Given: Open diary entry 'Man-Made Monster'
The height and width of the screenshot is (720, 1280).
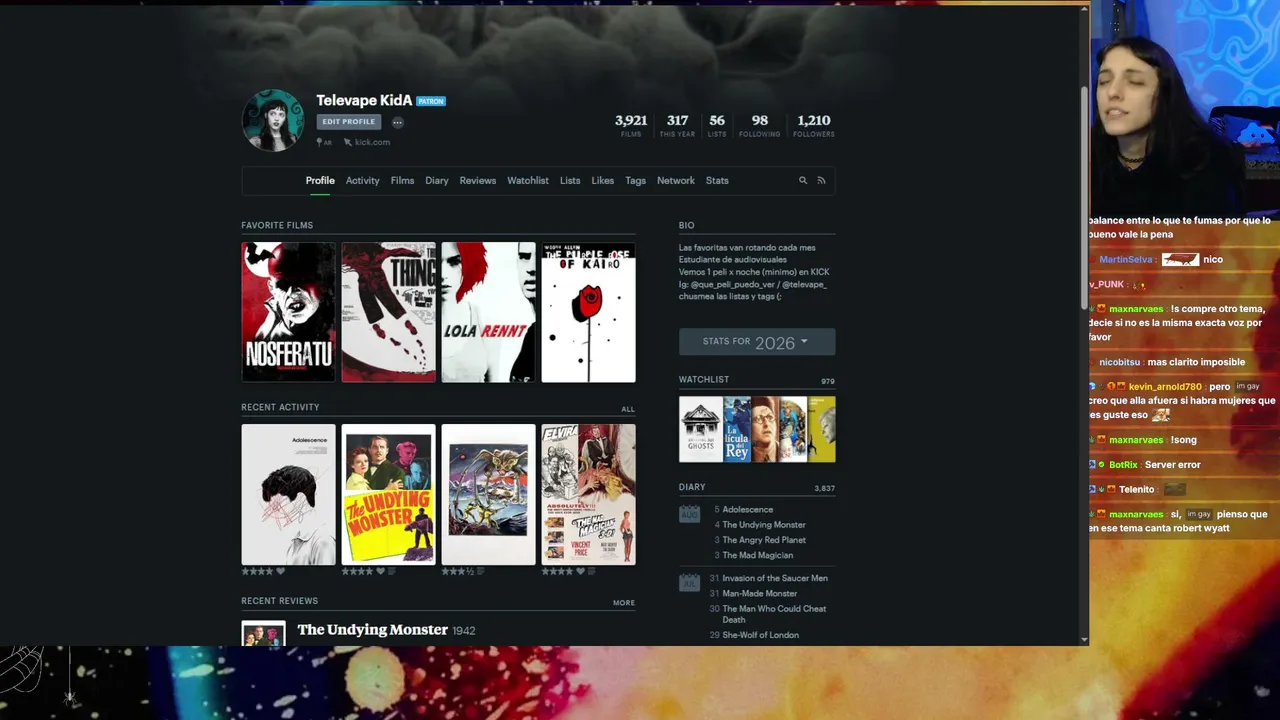Looking at the screenshot, I should tap(760, 594).
